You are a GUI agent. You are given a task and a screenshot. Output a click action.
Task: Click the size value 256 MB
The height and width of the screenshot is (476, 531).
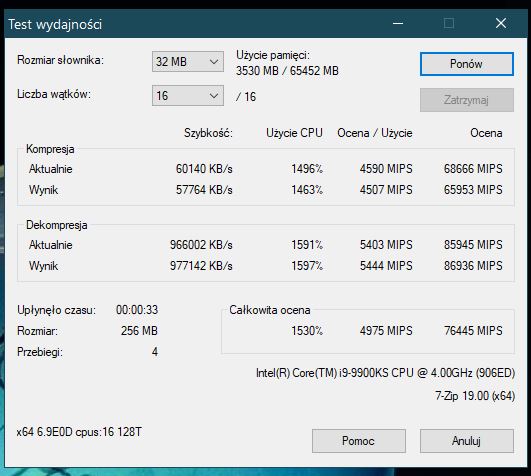pyautogui.click(x=139, y=330)
